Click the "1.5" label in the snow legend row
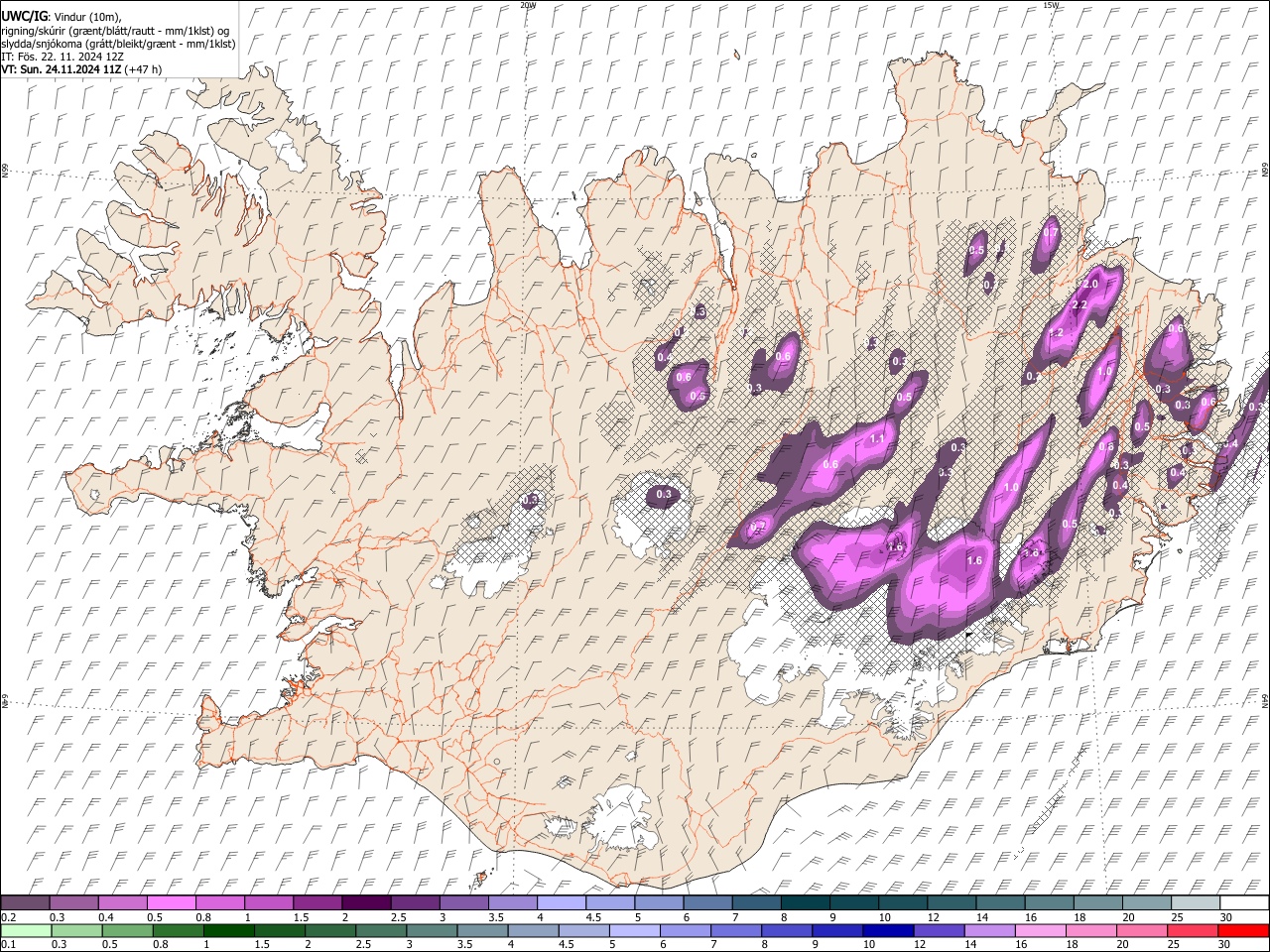The height and width of the screenshot is (952, 1270). [301, 917]
